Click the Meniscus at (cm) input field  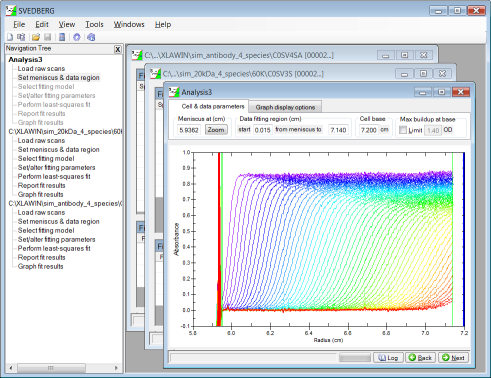[x=189, y=130]
